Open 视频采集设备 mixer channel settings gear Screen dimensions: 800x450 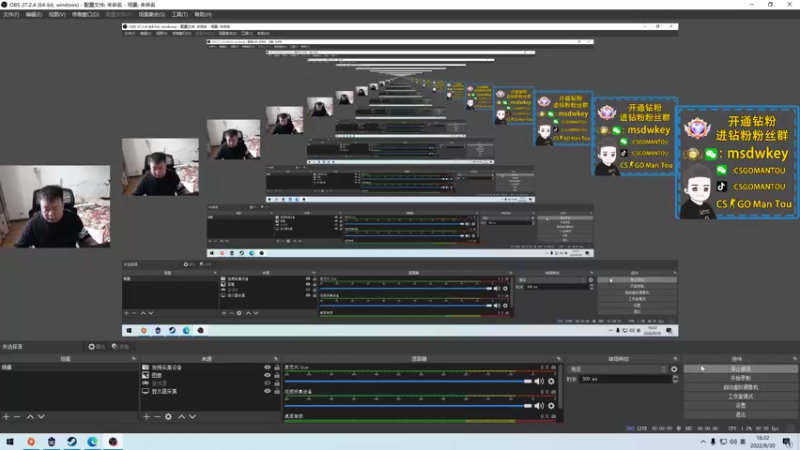551,406
